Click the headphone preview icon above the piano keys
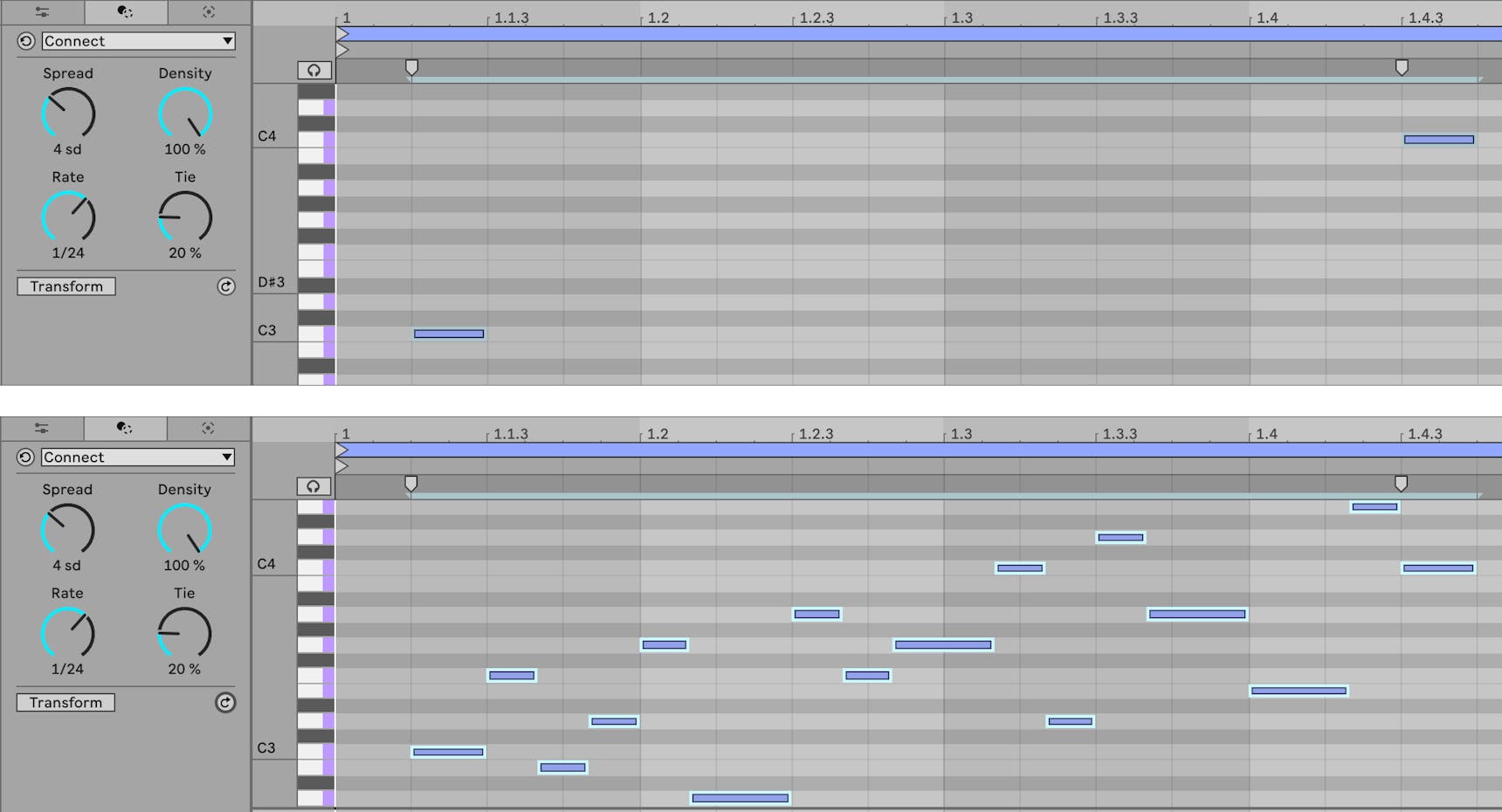This screenshot has width=1502, height=812. click(313, 71)
